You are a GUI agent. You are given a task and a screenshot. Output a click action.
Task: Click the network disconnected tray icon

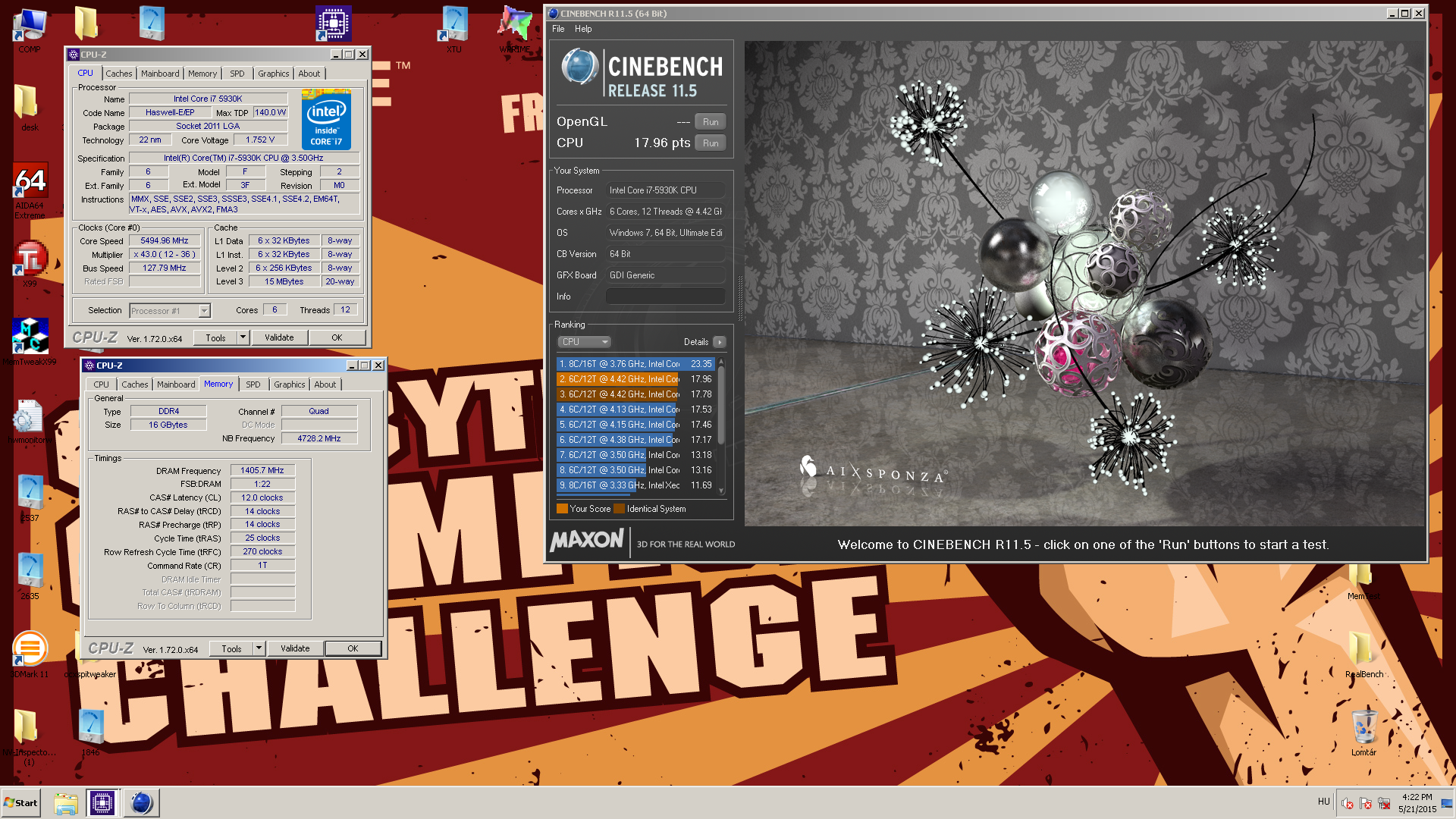1384,803
